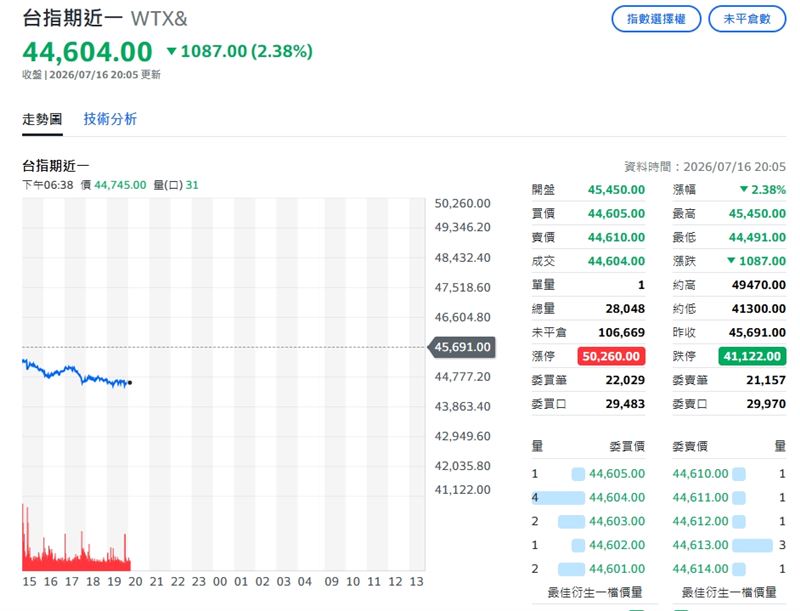Click the right 最佳衍生一檔價量 label

click(729, 592)
